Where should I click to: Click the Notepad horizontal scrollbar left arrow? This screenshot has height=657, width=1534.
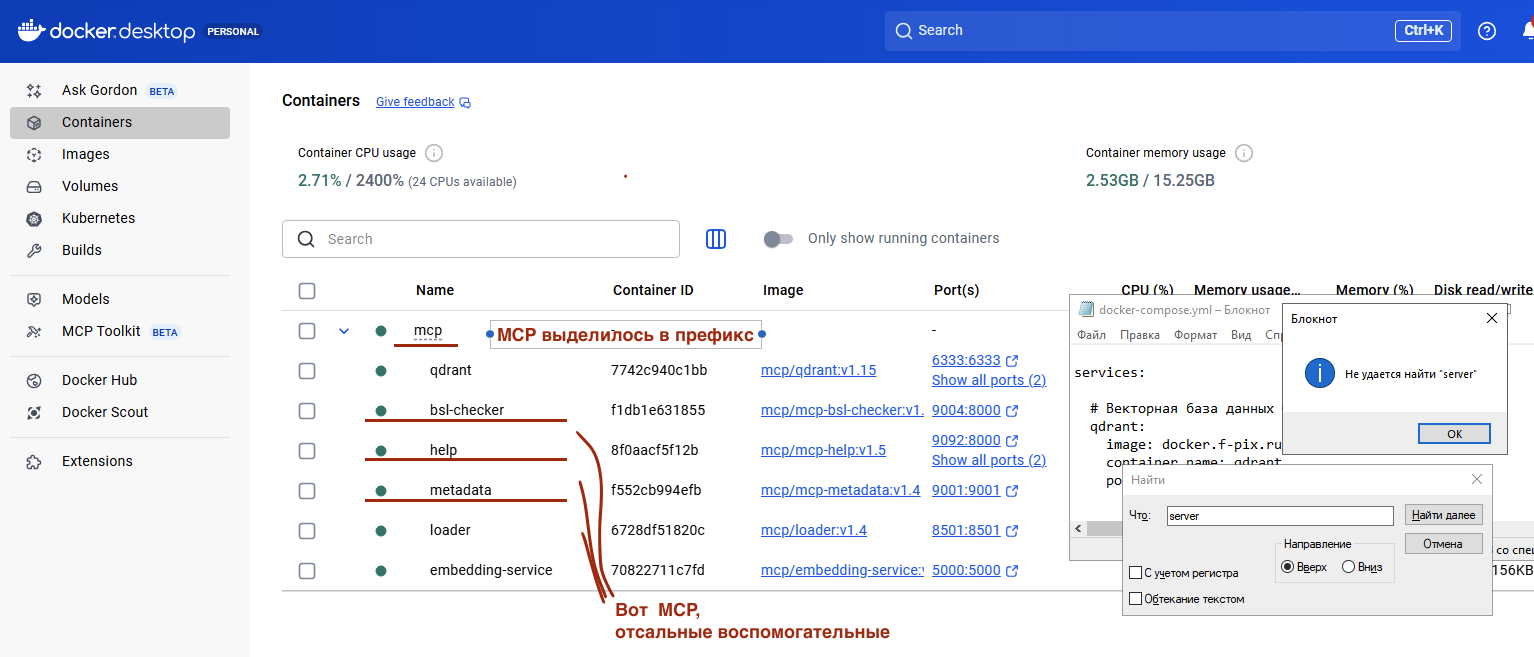(x=1079, y=528)
